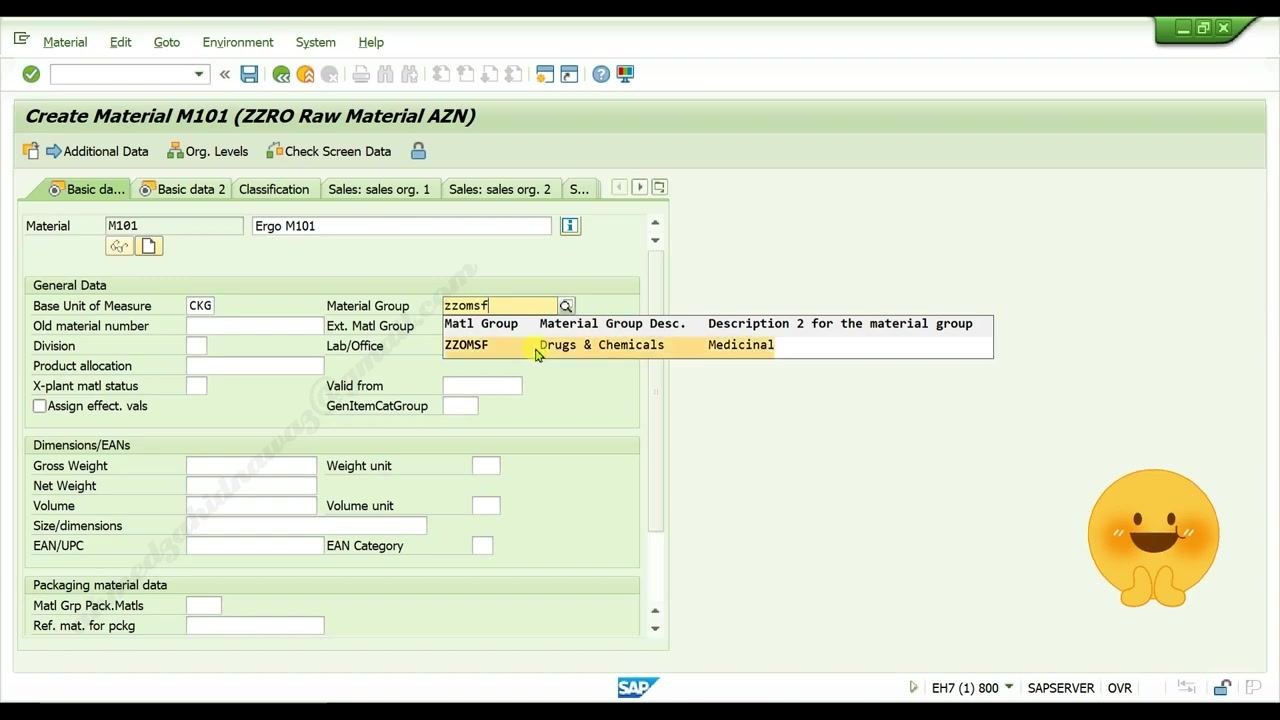The width and height of the screenshot is (1280, 720).
Task: Click the Find Next binoculars icon
Action: [x=409, y=74]
